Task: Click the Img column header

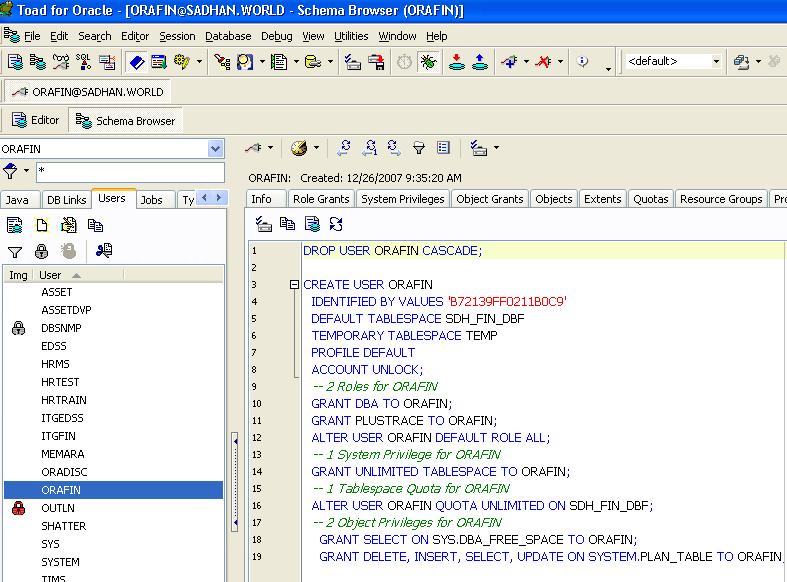Action: [19, 275]
